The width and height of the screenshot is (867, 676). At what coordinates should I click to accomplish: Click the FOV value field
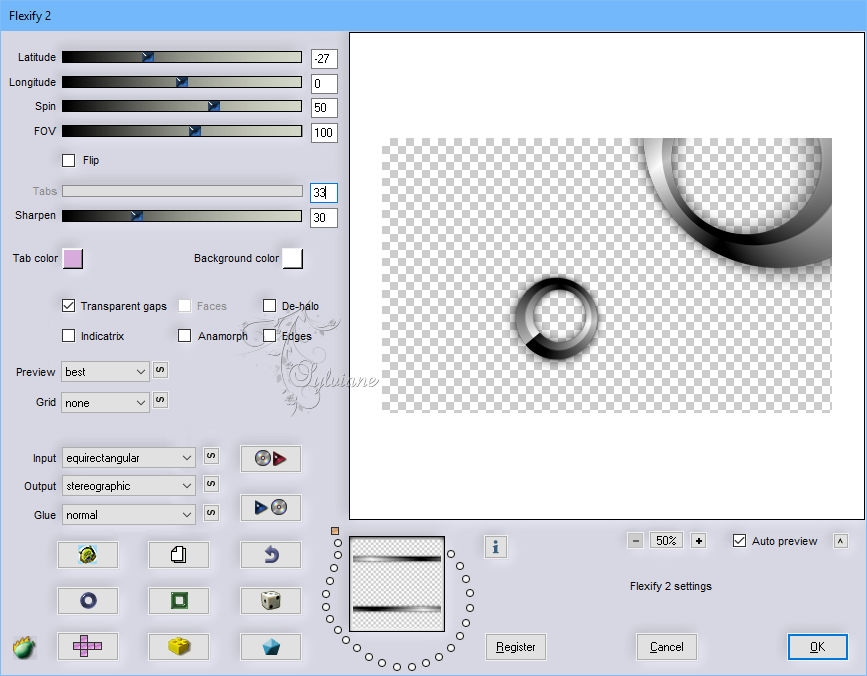pyautogui.click(x=324, y=133)
